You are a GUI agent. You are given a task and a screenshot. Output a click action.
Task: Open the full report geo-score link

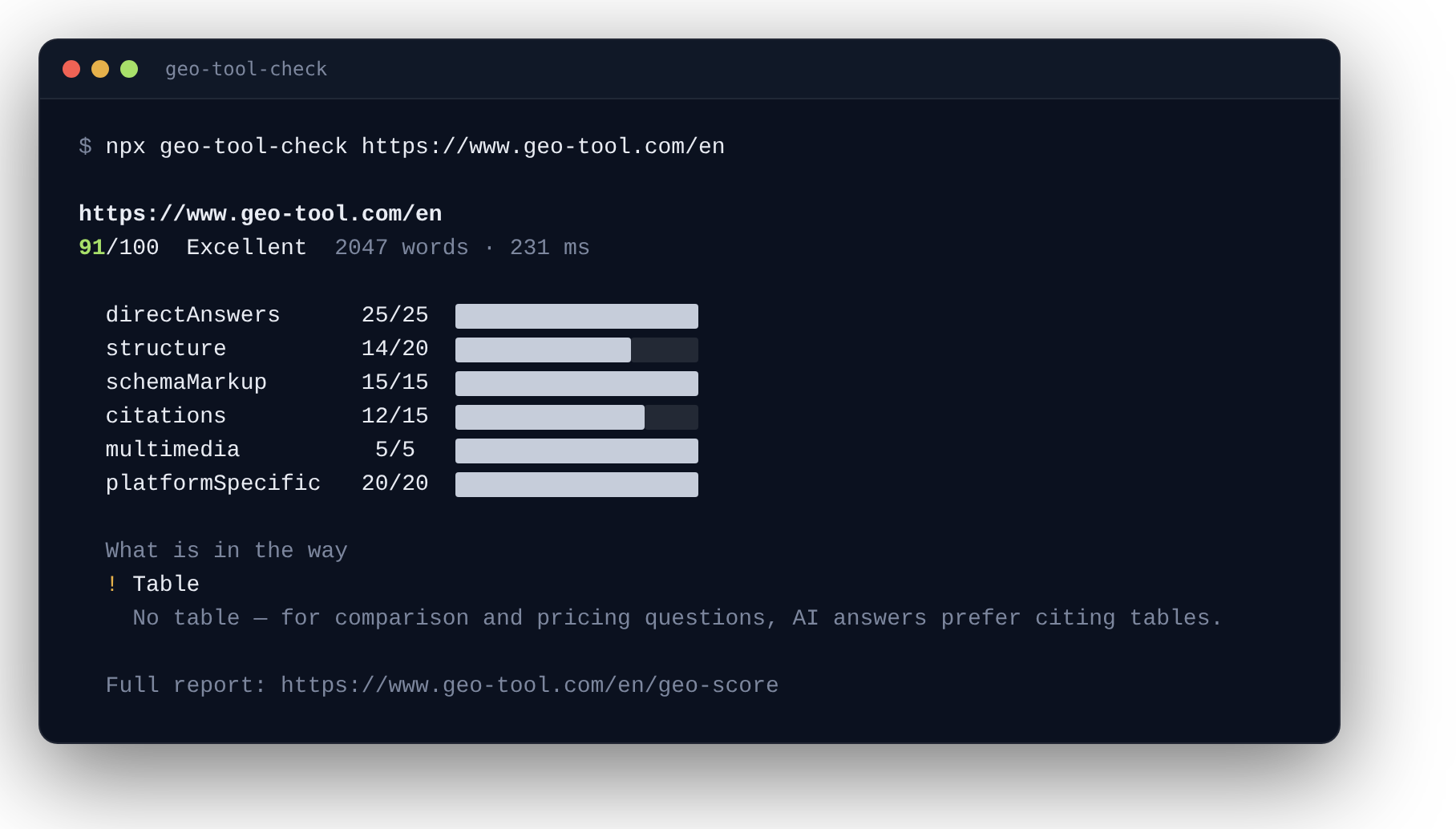(529, 685)
